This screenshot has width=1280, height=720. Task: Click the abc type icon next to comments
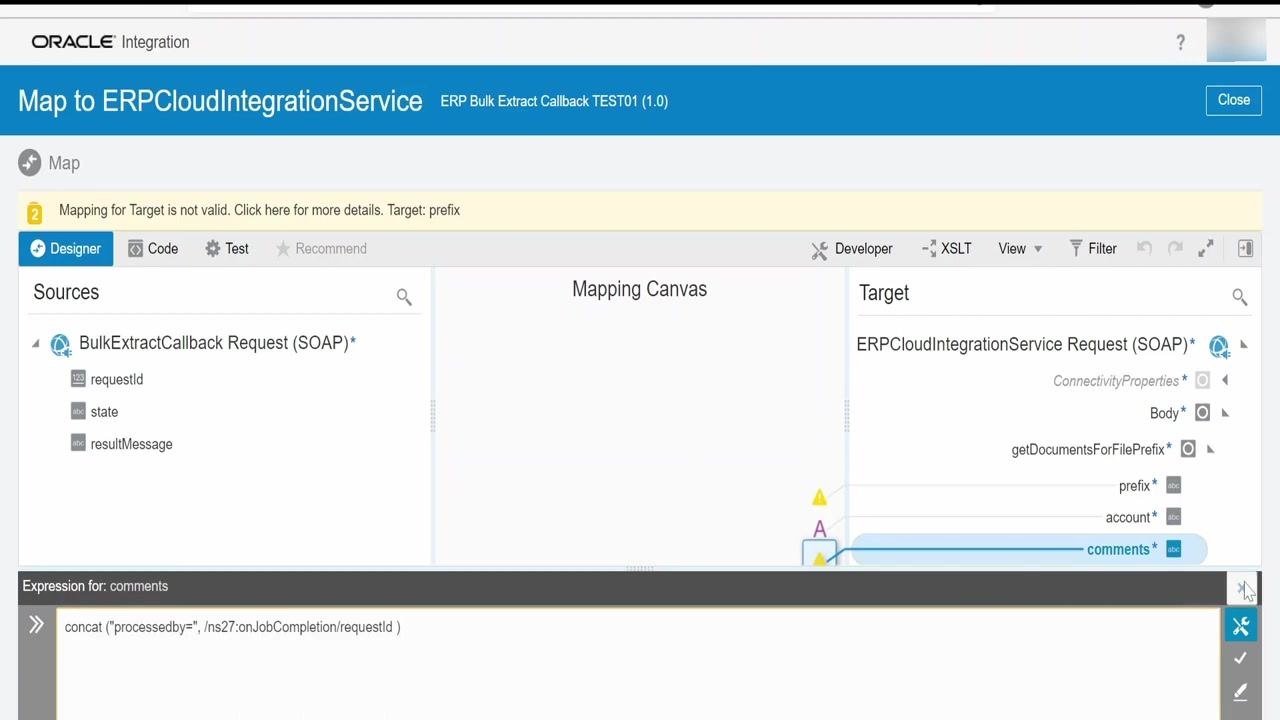coord(1174,549)
